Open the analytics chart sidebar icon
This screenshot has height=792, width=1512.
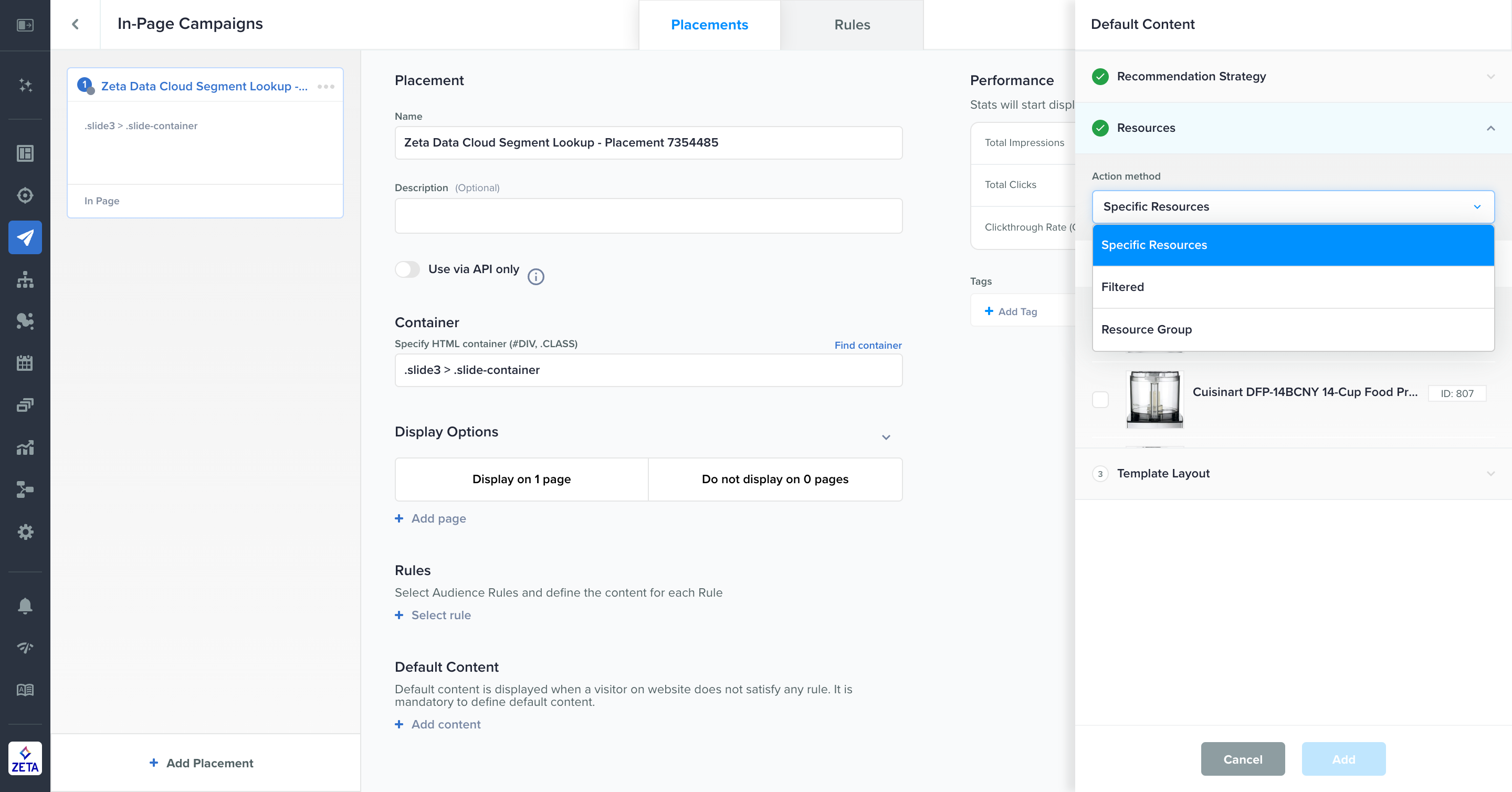[x=25, y=448]
